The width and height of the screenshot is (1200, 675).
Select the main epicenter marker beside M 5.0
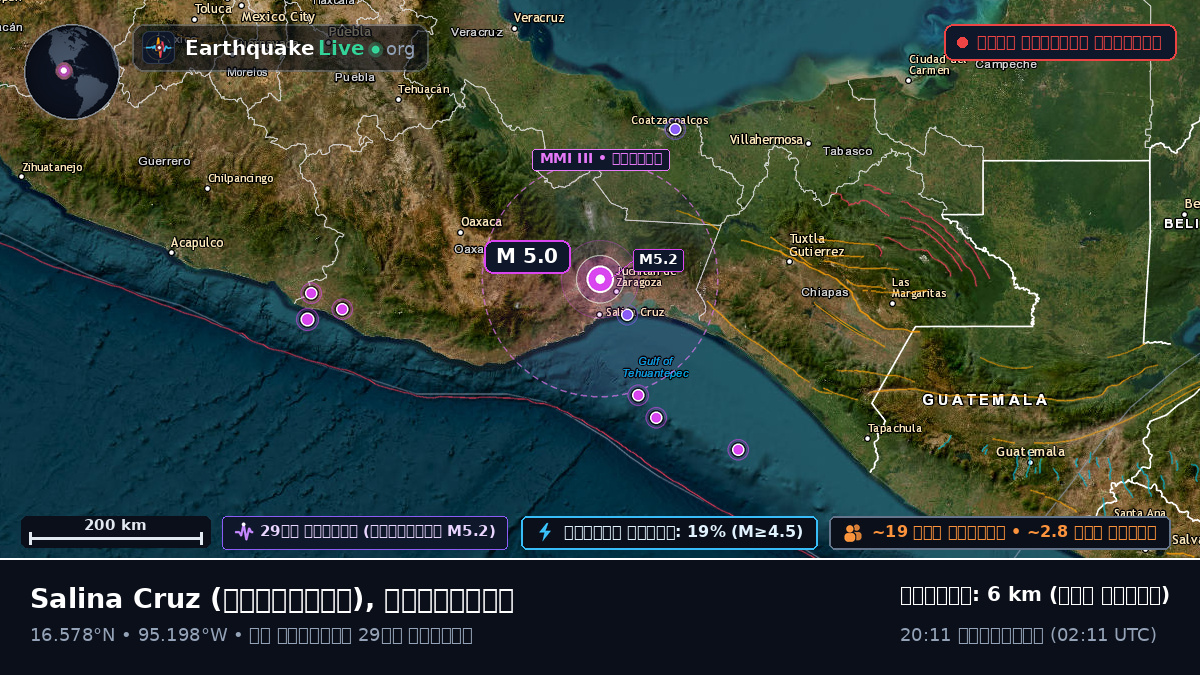coord(600,280)
